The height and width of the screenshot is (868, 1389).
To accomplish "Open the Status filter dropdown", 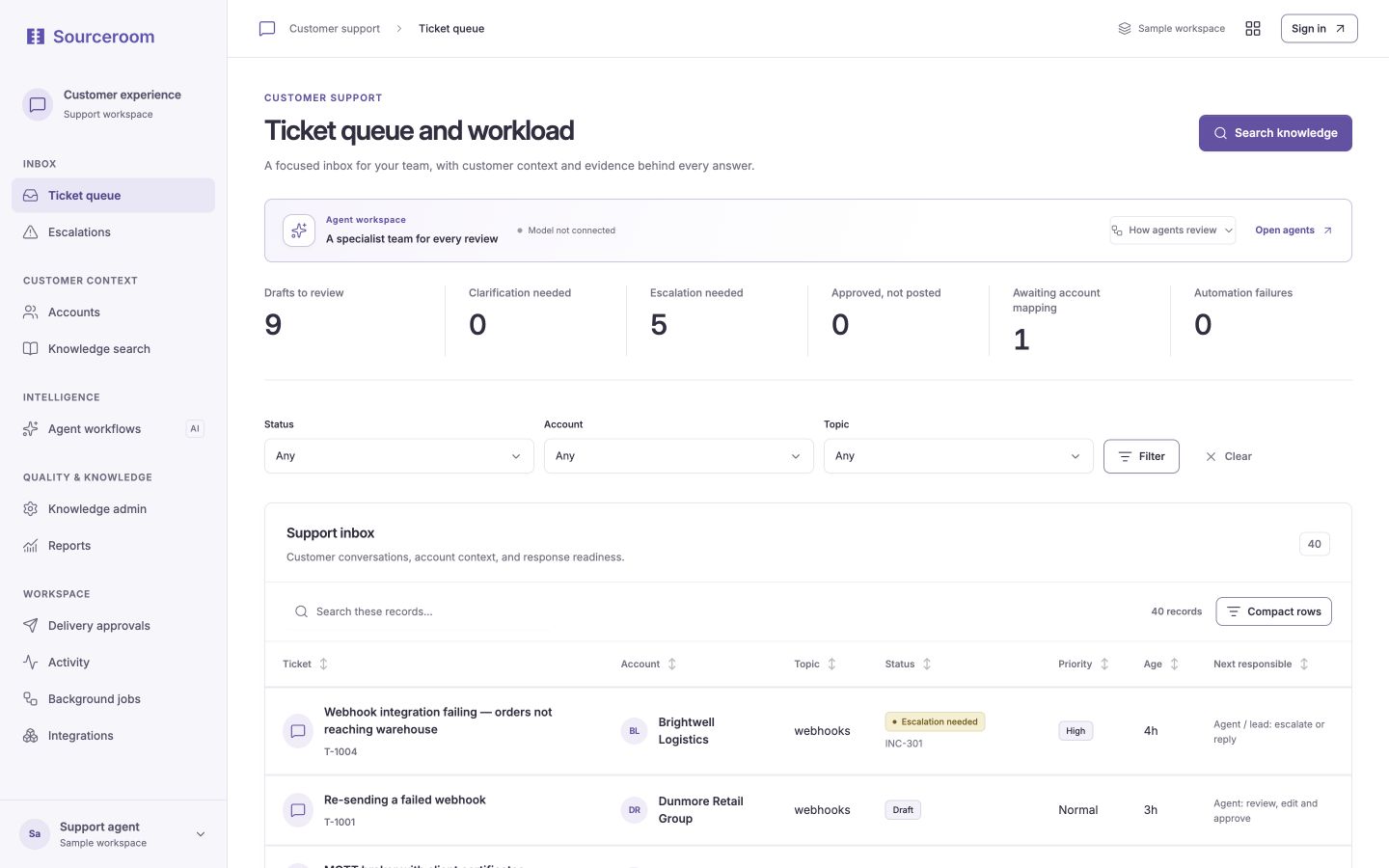I will coord(399,456).
